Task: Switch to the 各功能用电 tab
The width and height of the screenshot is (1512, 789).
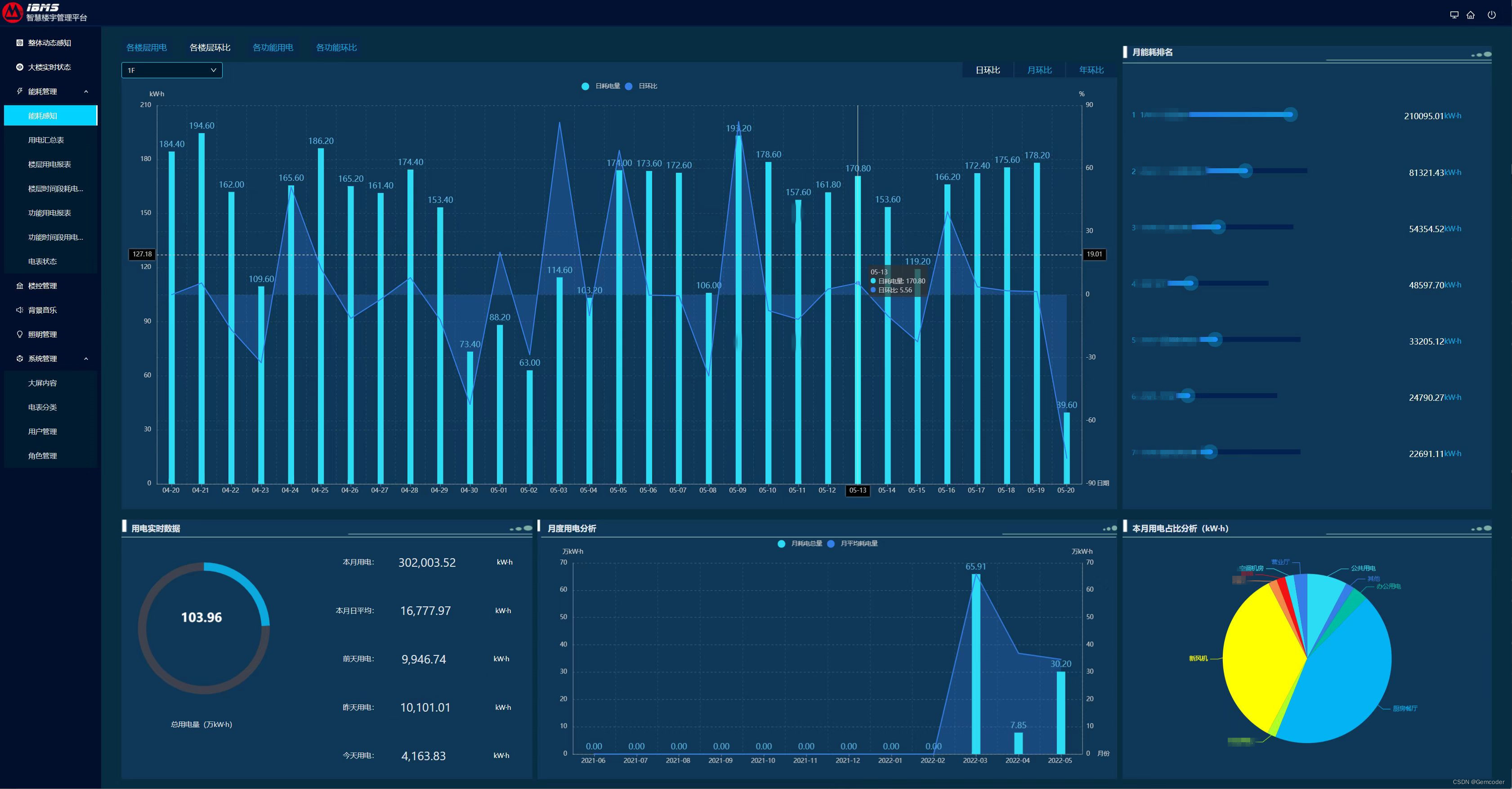Action: point(273,48)
